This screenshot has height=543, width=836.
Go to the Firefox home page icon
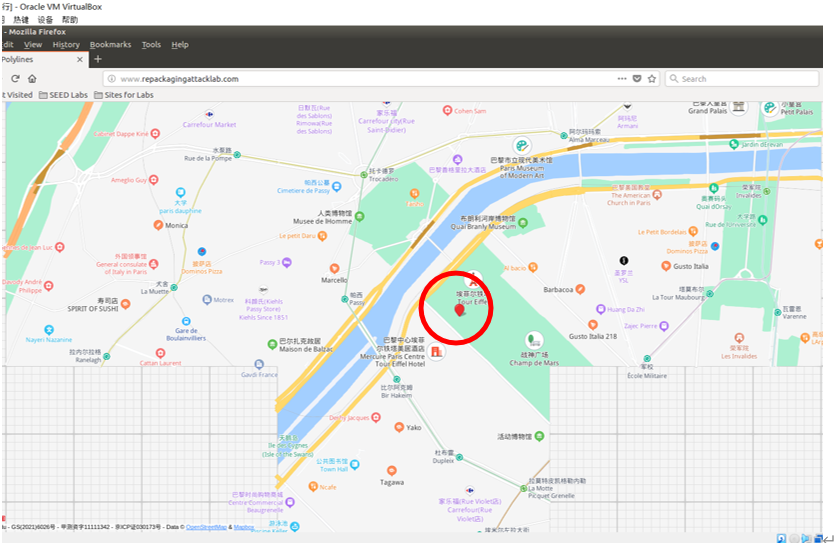coord(32,78)
